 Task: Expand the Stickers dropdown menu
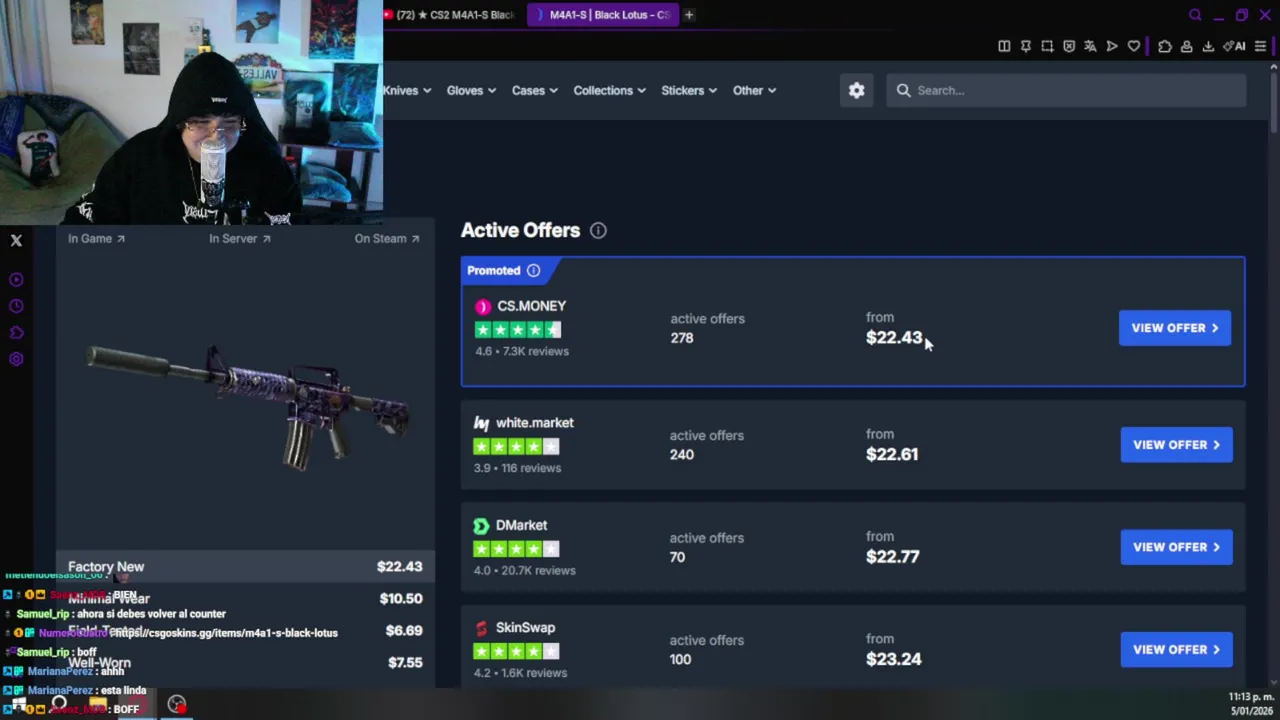[x=689, y=90]
